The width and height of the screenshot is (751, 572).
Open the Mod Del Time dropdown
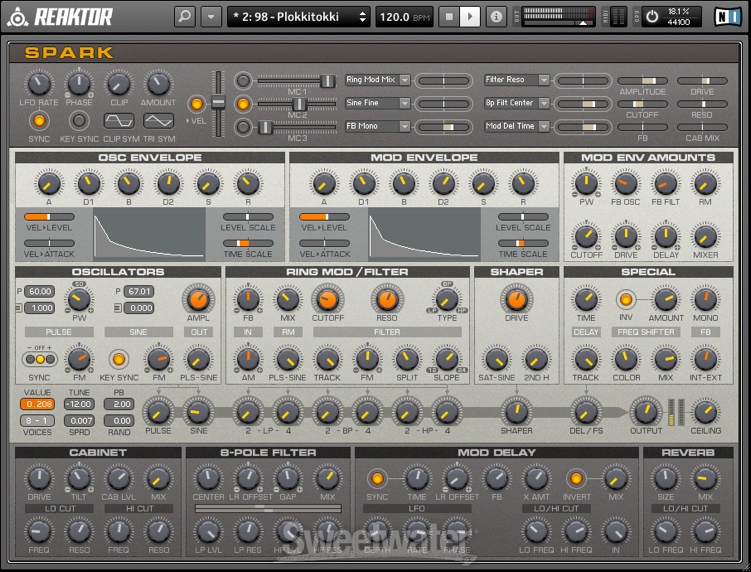[517, 126]
